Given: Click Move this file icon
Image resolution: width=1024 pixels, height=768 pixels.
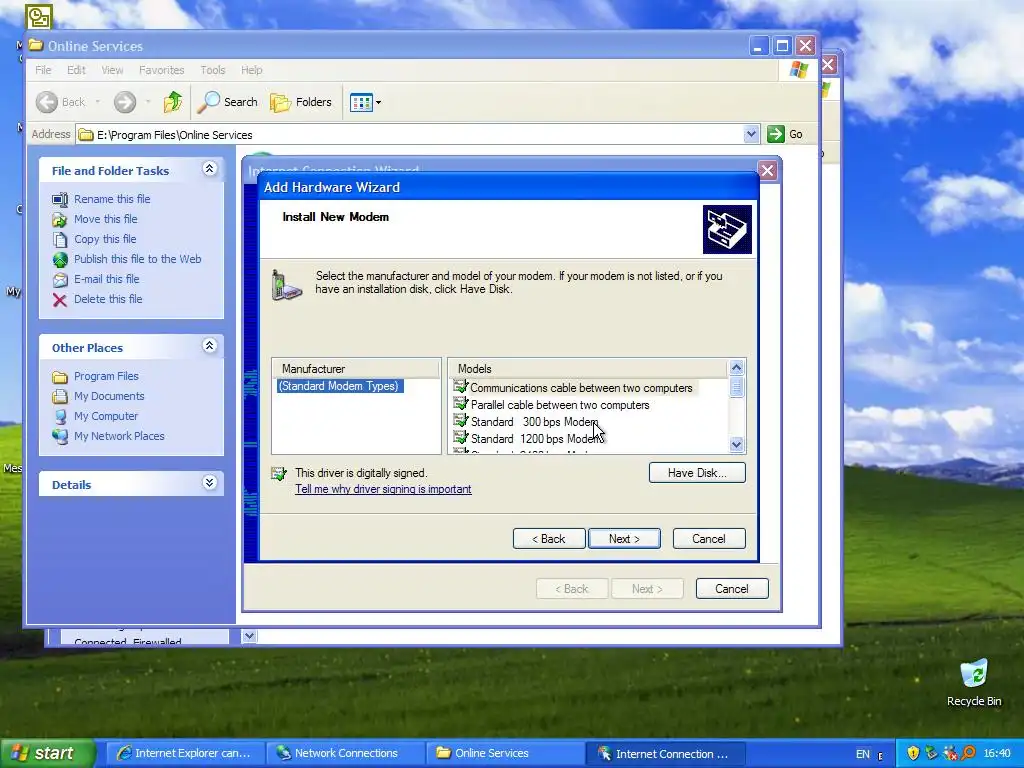Looking at the screenshot, I should [60, 219].
